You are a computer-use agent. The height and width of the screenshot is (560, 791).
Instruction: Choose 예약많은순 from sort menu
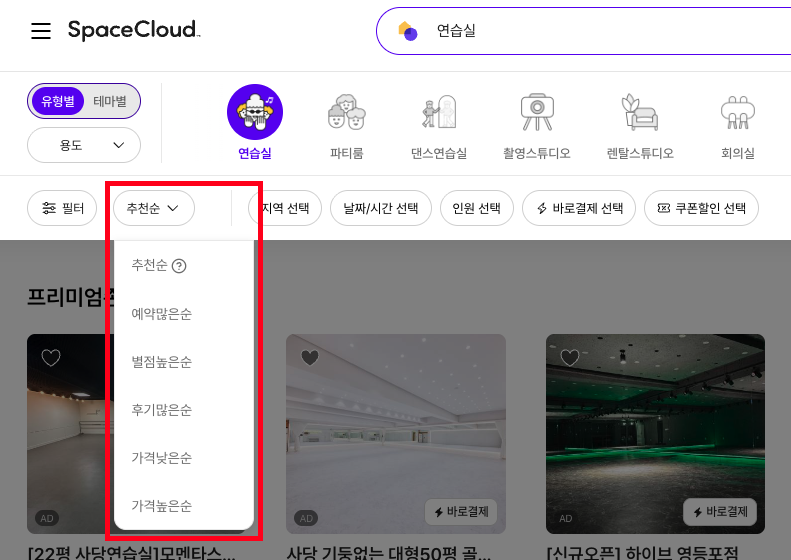(x=162, y=314)
